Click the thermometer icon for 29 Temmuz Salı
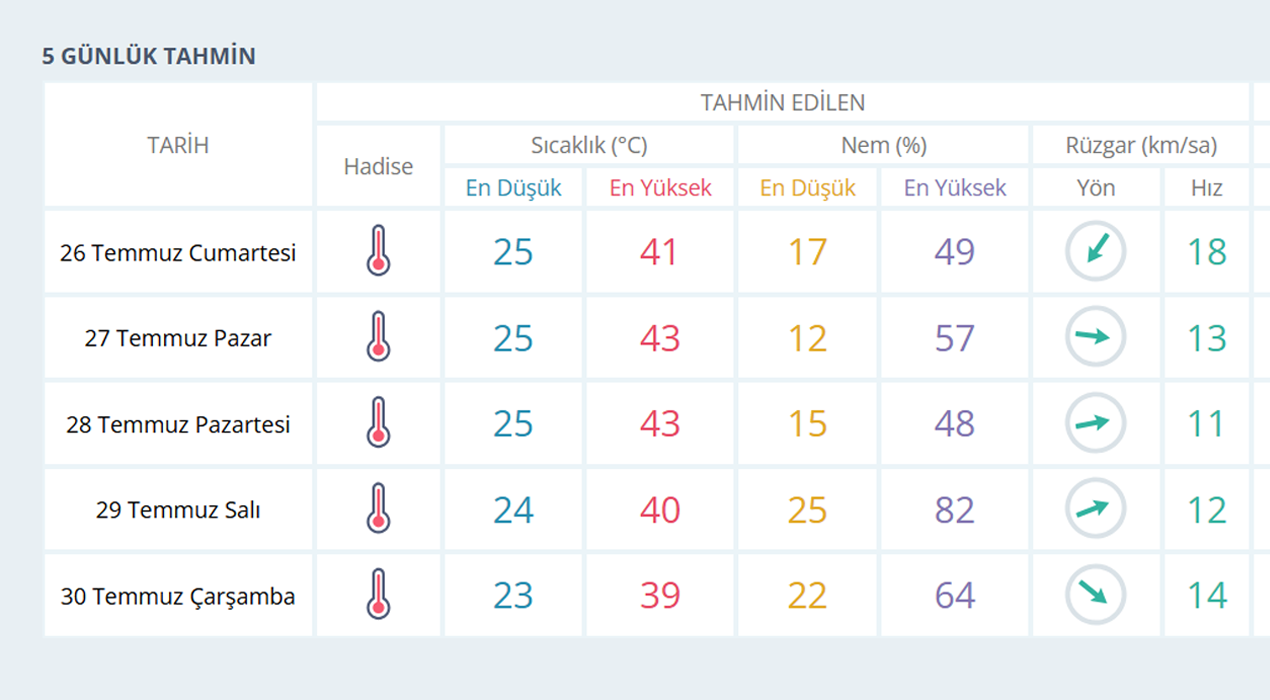The image size is (1270, 700). [x=378, y=510]
